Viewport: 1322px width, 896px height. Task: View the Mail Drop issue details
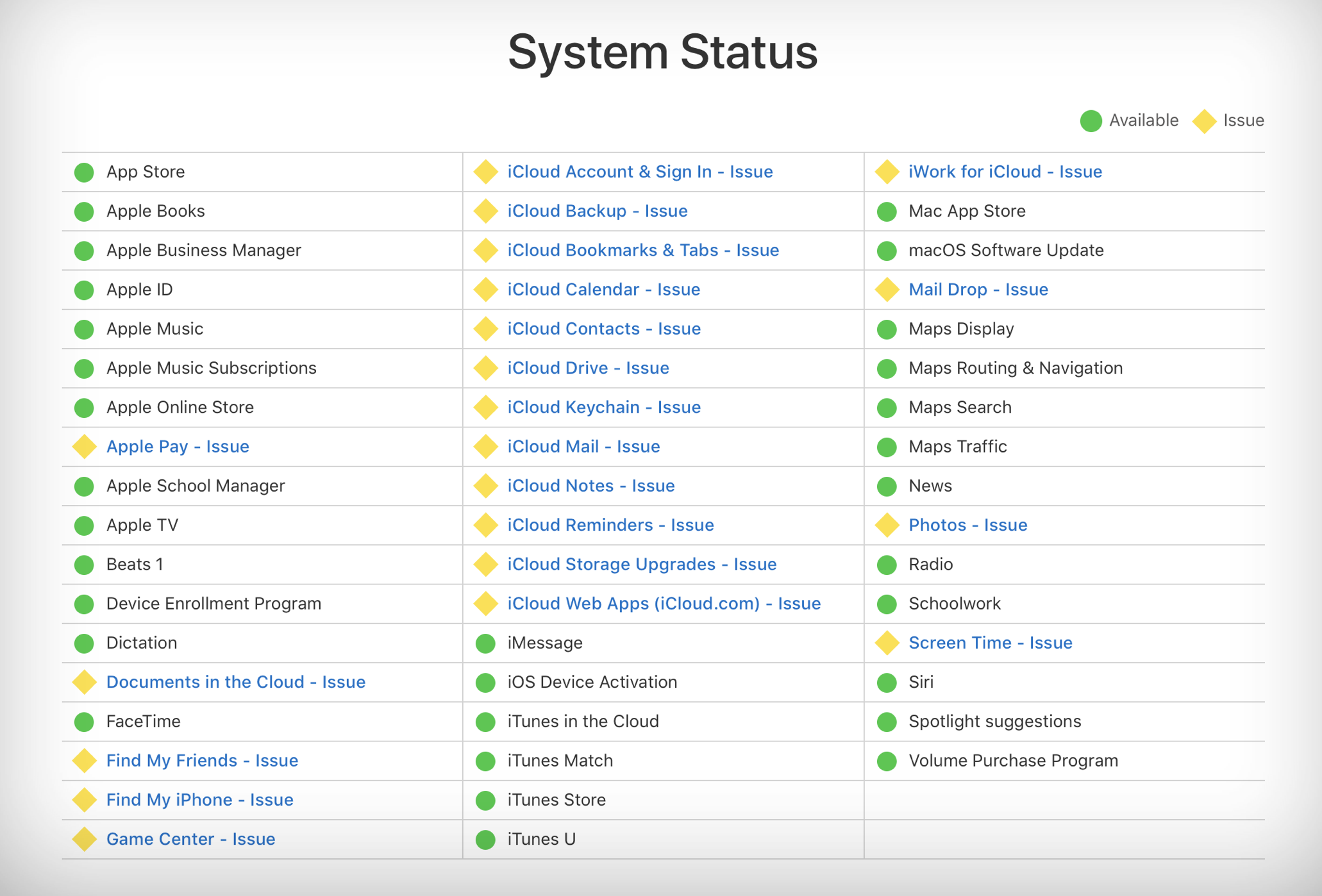pyautogui.click(x=978, y=289)
